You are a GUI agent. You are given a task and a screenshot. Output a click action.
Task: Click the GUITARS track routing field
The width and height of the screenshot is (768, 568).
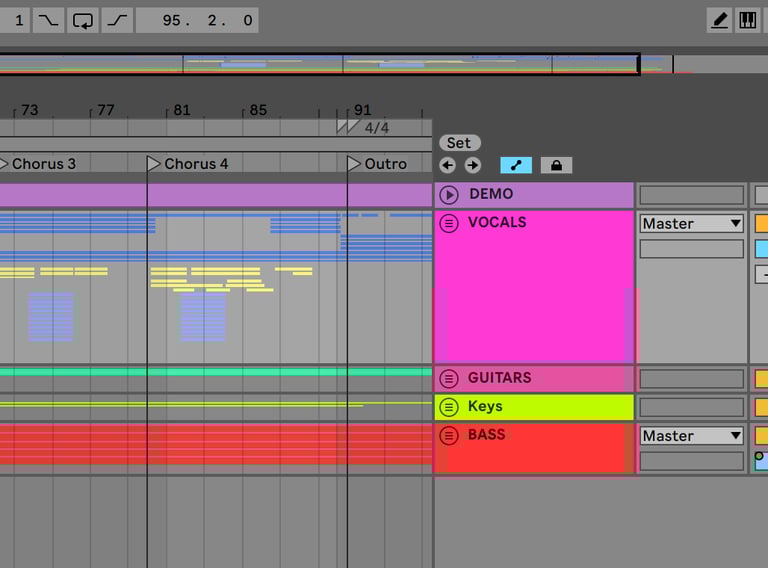click(692, 379)
